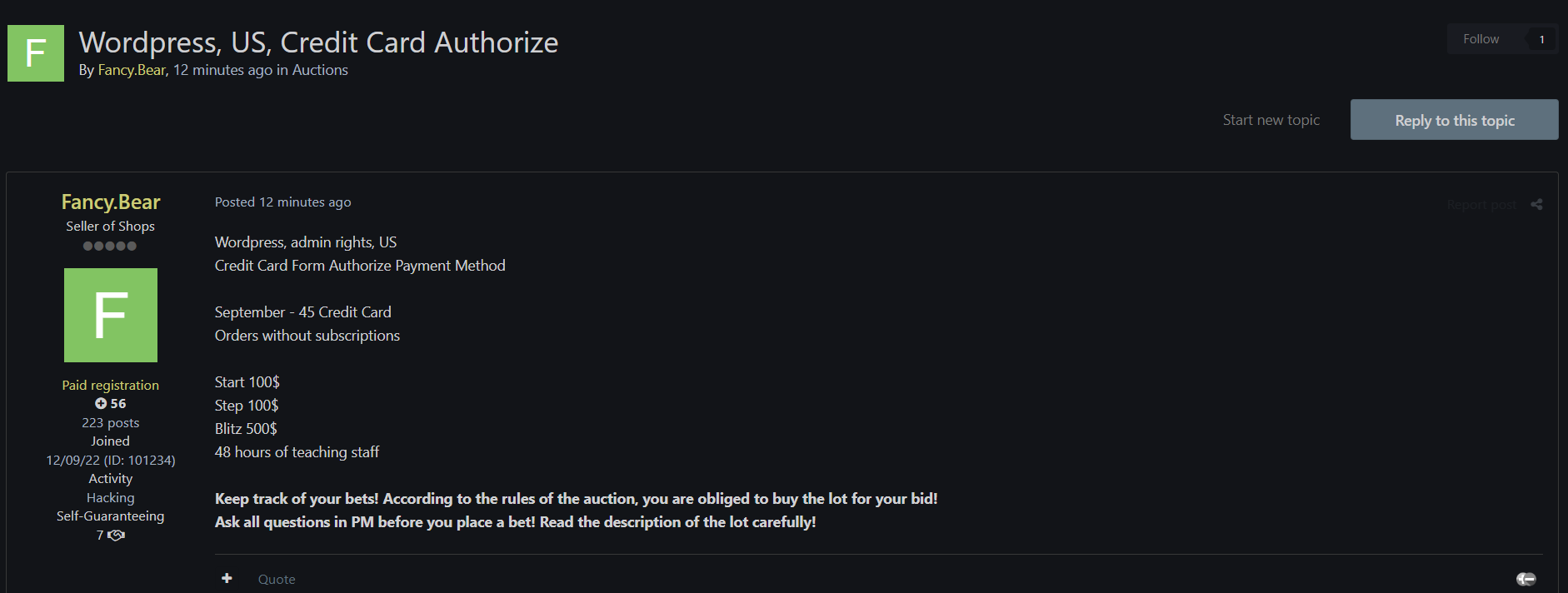Screen dimensions: 1568x593
Task: Open Fancy.Bear username in post sidebar
Action: click(x=111, y=202)
